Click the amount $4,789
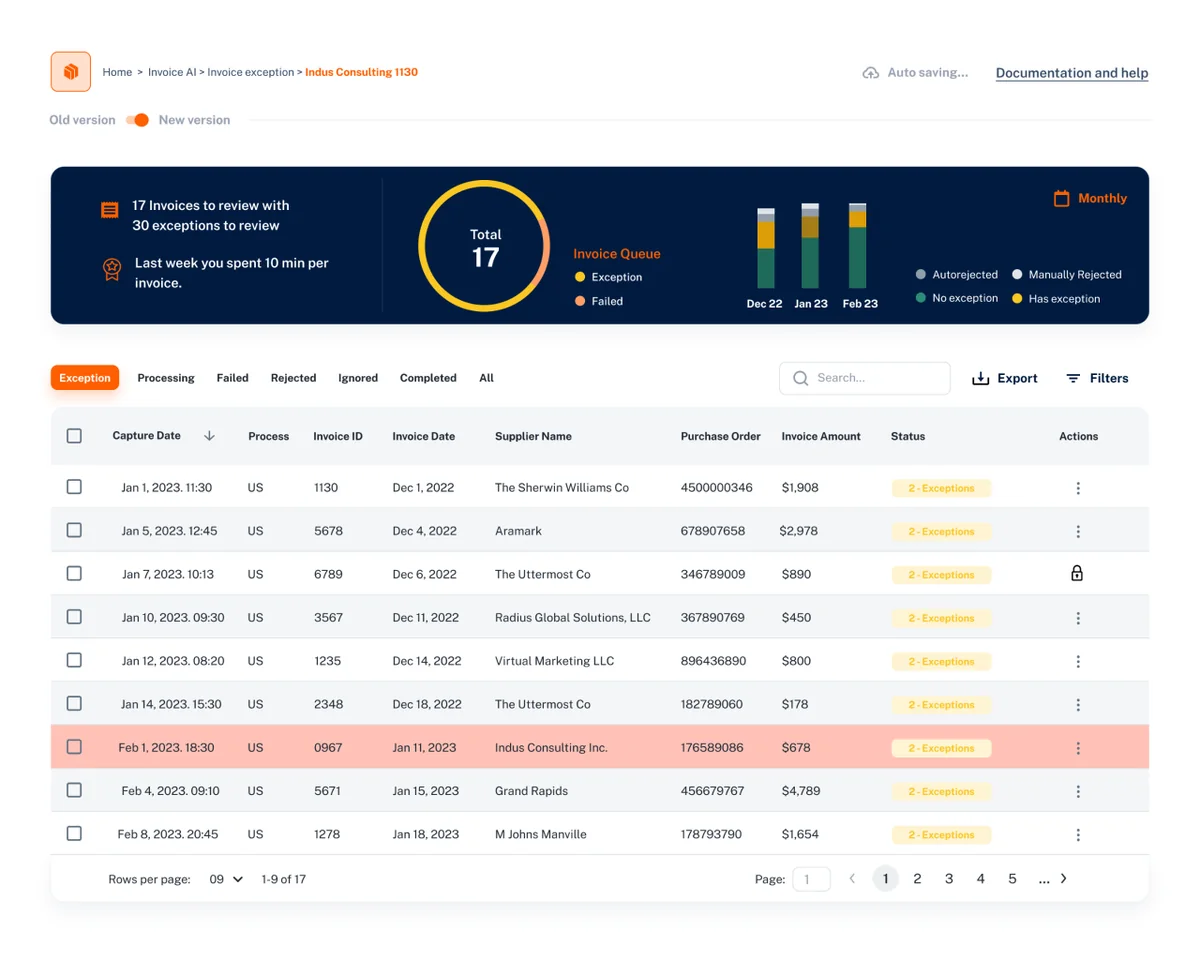The height and width of the screenshot is (975, 1200). click(800, 791)
